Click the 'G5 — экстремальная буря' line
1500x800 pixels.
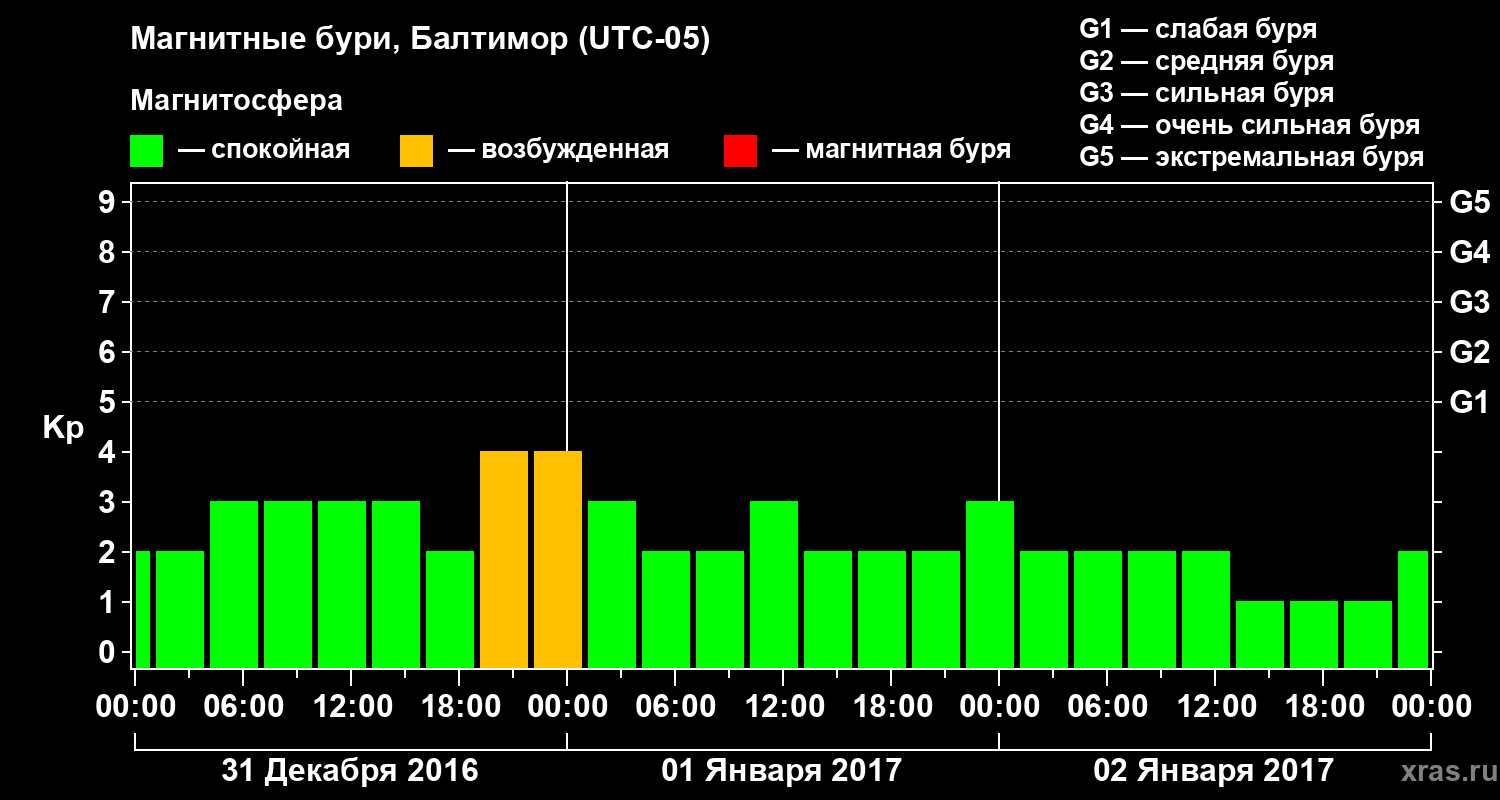click(1252, 157)
